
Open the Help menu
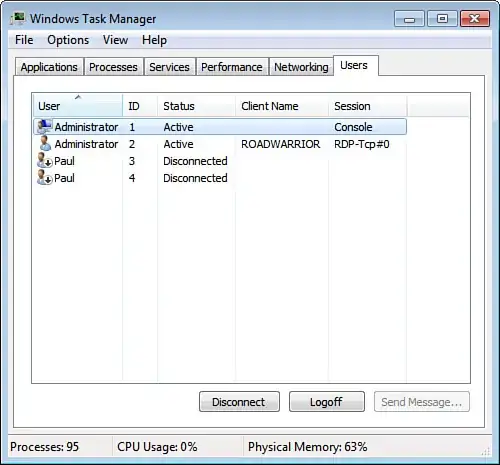[154, 40]
